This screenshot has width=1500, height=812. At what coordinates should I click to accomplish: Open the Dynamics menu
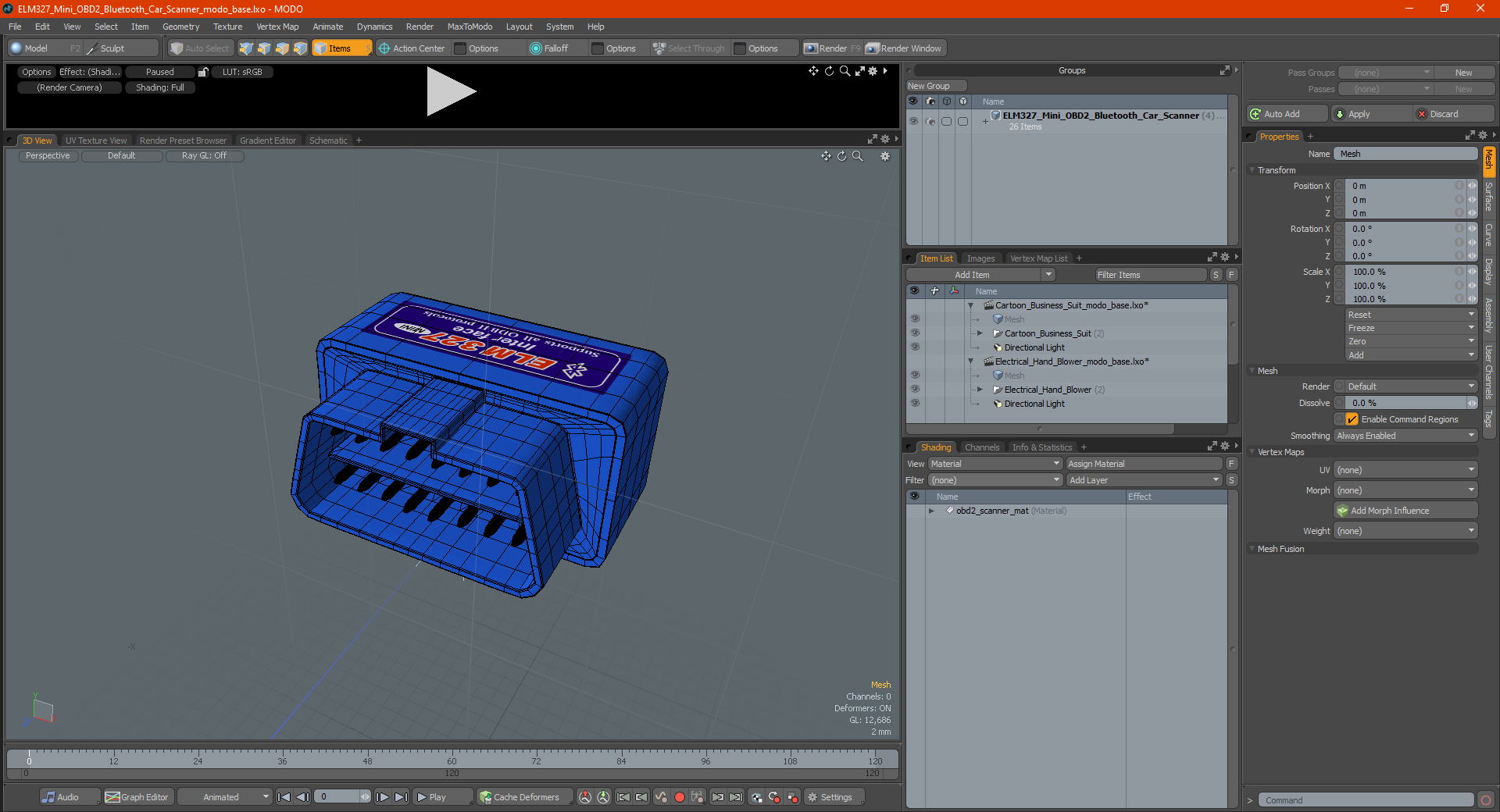pos(374,27)
